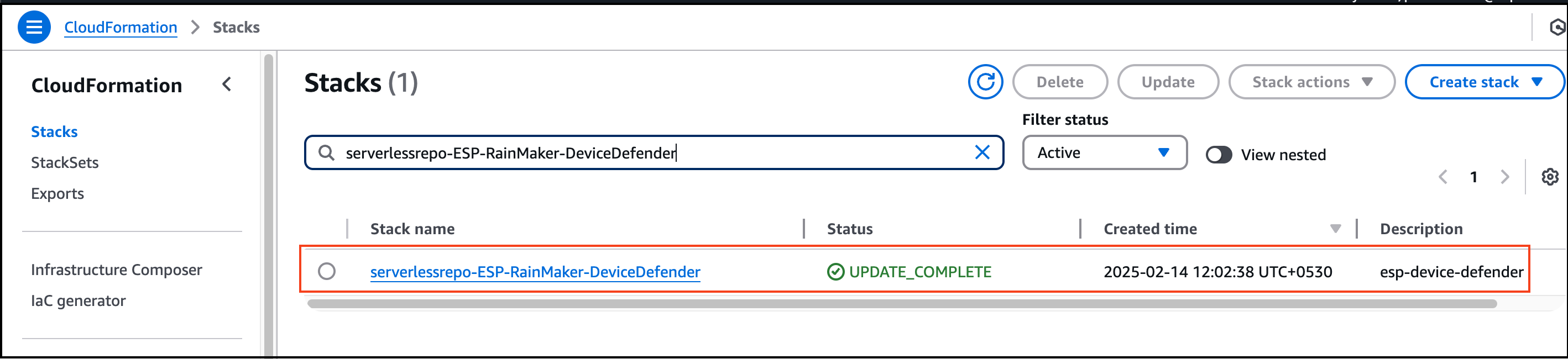This screenshot has width=1568, height=359.
Task: Open table preferences gear icon
Action: 1549,177
